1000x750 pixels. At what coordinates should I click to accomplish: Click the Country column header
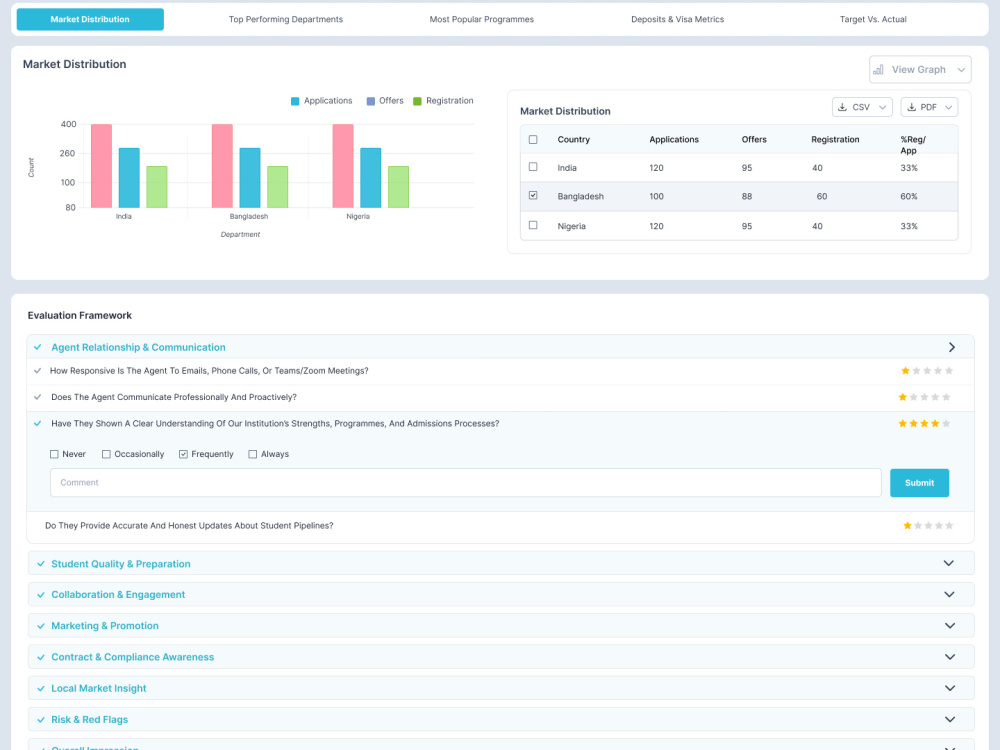[x=573, y=140]
